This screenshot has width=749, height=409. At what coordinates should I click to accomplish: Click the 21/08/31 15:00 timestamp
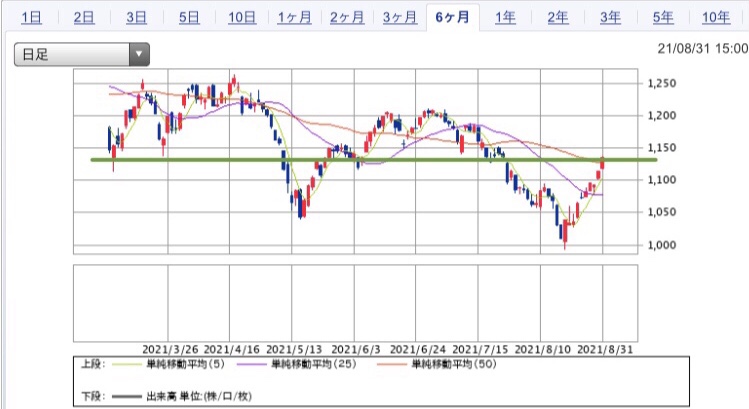tap(703, 48)
